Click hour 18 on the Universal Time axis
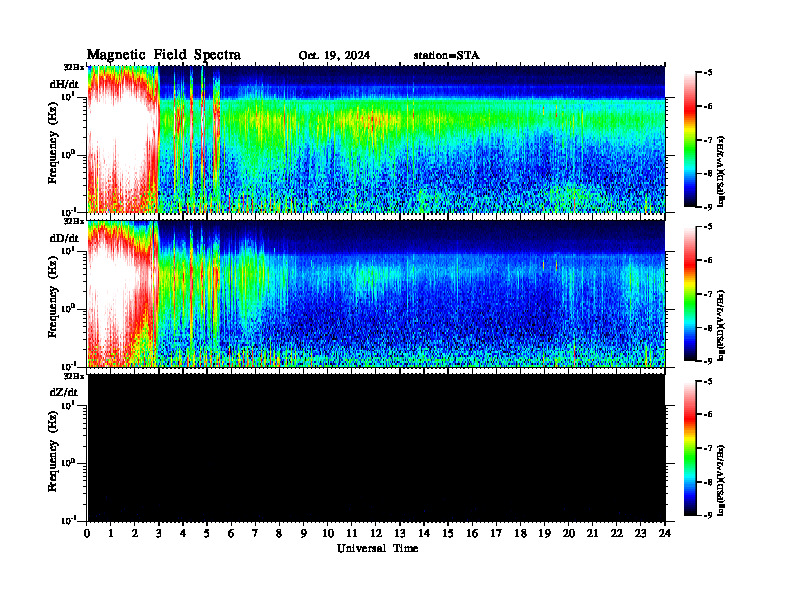This screenshot has width=792, height=612. pos(520,533)
